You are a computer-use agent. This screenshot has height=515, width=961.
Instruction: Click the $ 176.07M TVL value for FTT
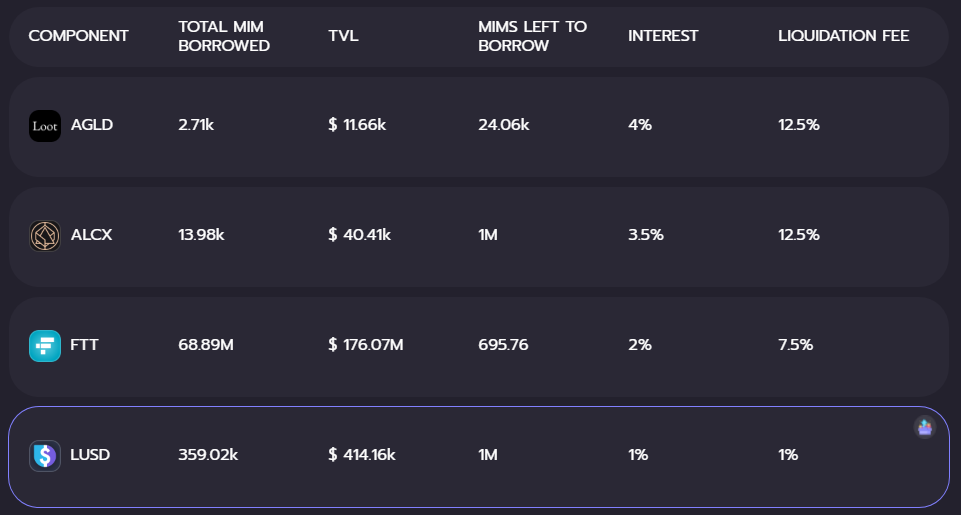pyautogui.click(x=366, y=345)
